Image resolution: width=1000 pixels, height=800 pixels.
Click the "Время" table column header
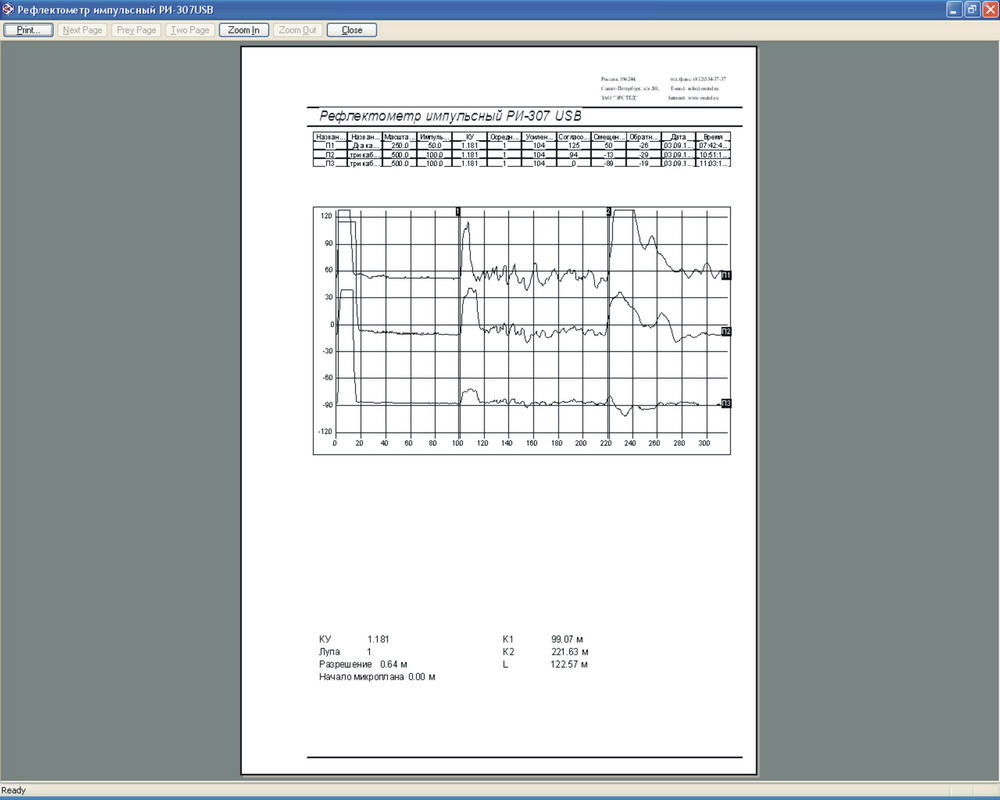coord(713,137)
